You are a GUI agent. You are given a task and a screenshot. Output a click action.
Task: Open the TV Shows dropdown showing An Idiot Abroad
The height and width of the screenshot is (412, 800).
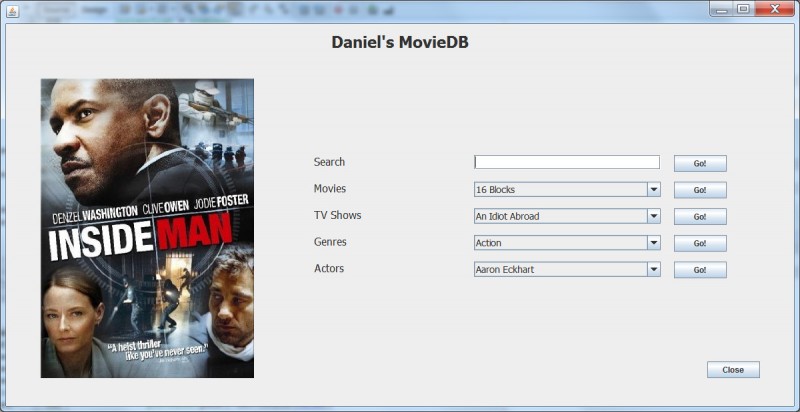[x=567, y=216]
